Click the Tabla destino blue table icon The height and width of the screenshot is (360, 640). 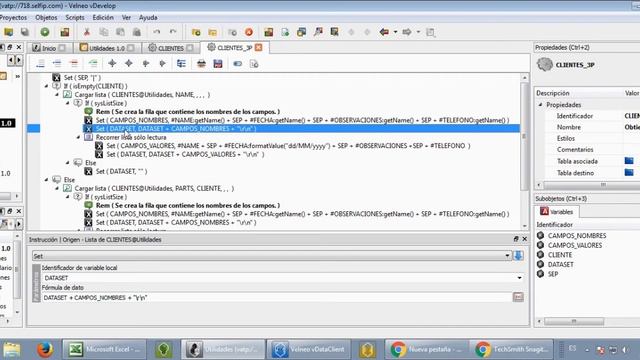click(x=629, y=172)
